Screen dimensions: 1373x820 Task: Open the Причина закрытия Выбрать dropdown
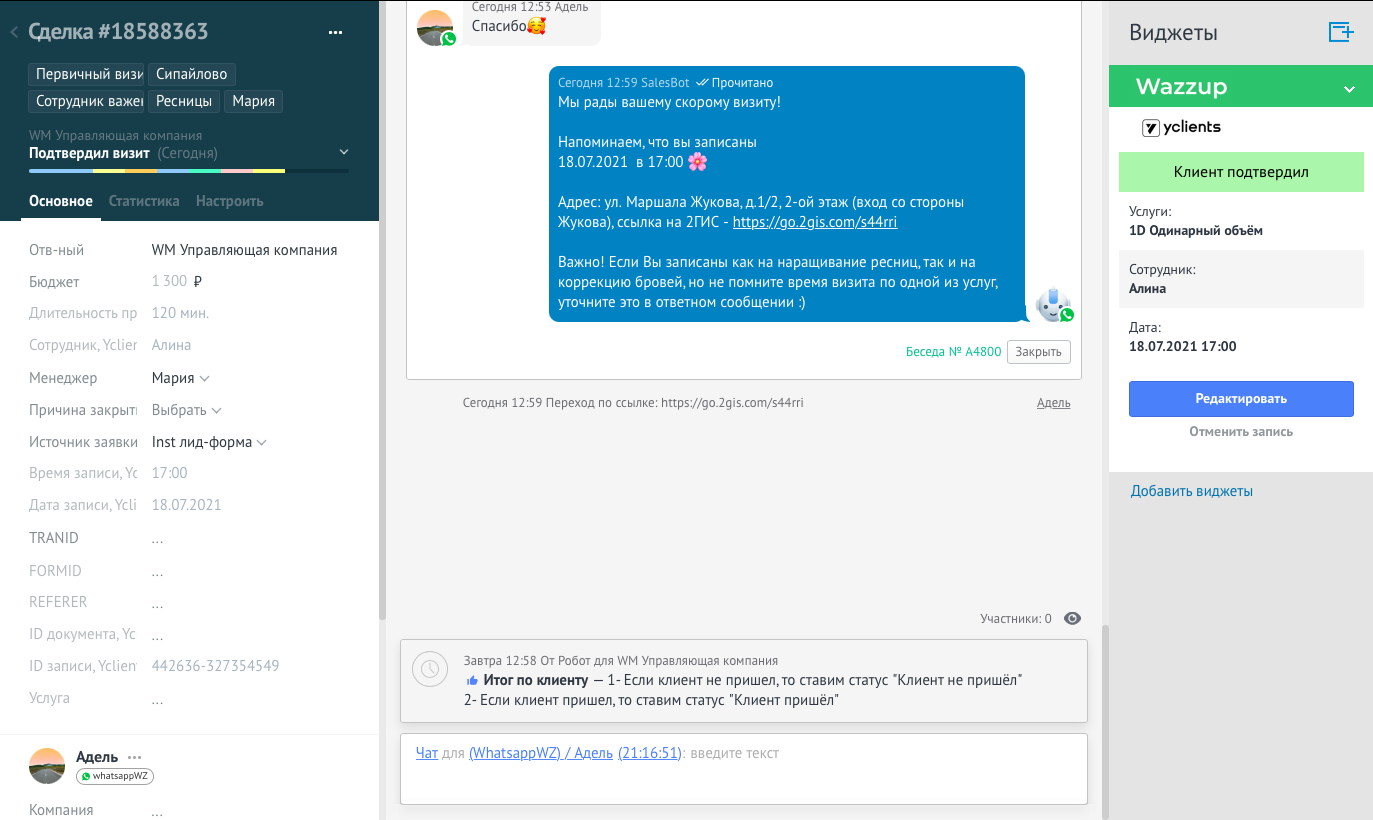[x=187, y=410]
